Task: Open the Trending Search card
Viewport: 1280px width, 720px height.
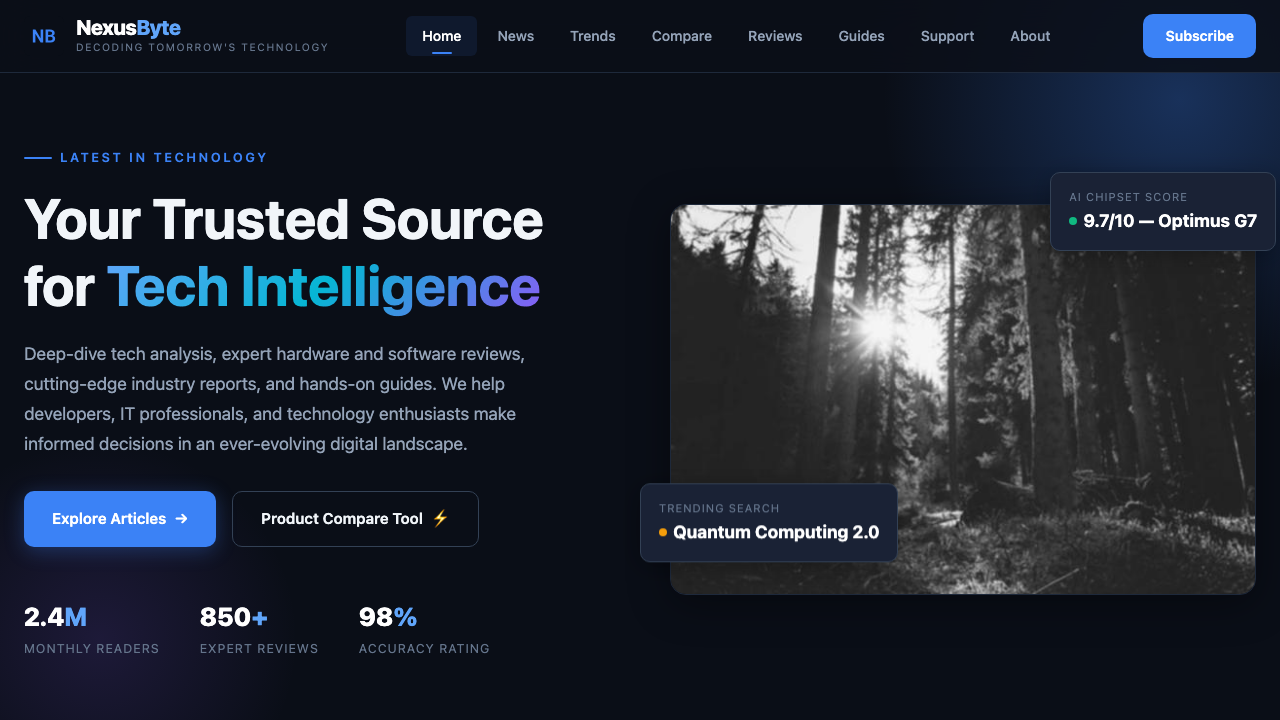Action: coord(769,523)
